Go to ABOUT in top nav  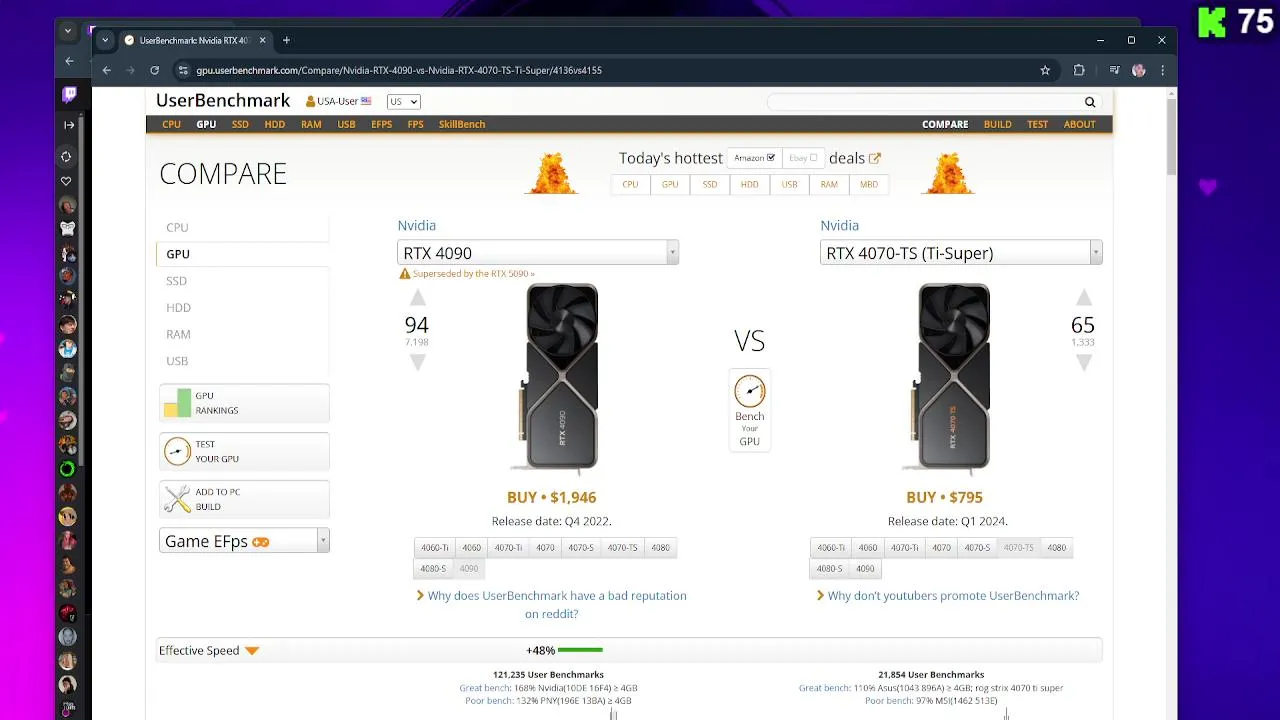click(x=1079, y=124)
